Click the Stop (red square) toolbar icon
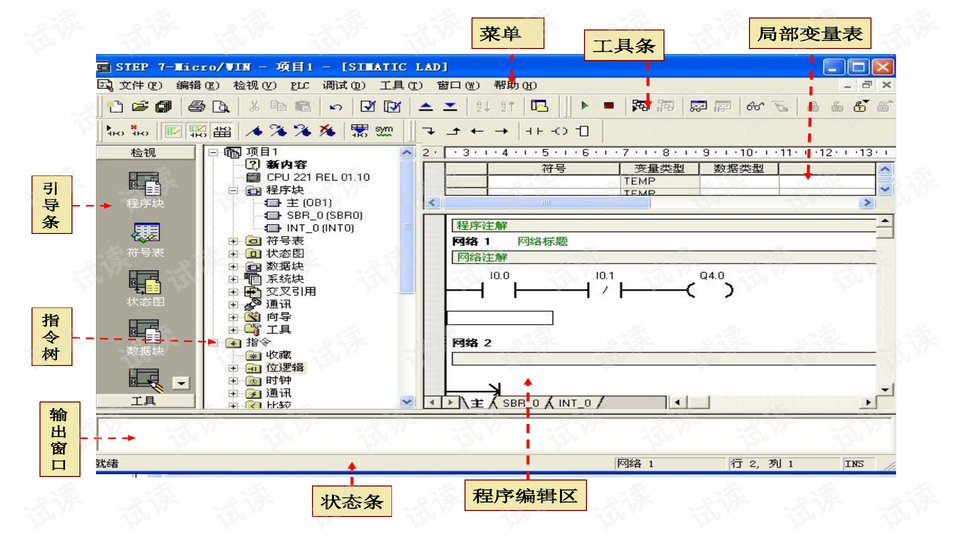The width and height of the screenshot is (960, 540). 608,106
